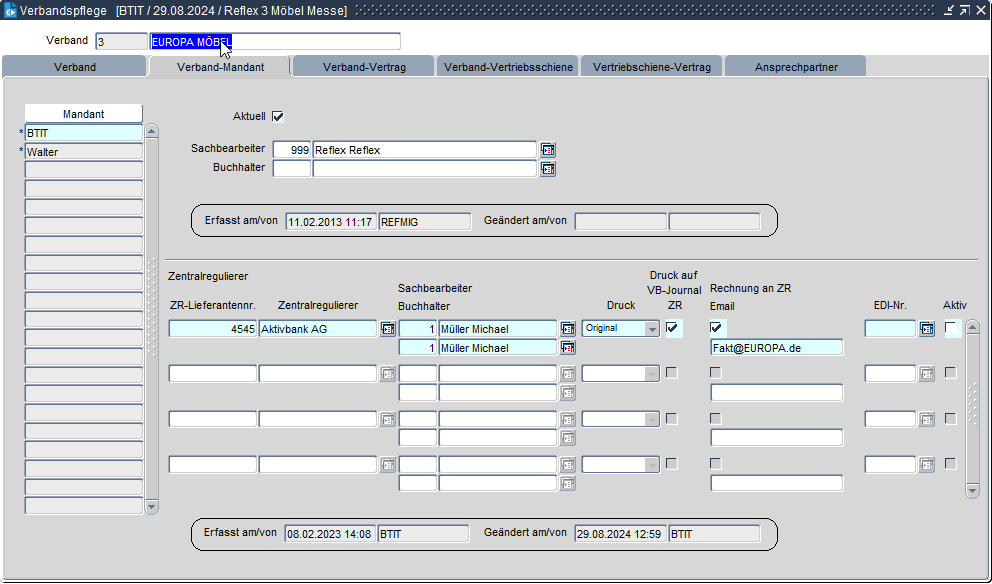Viewport: 992px width, 584px height.
Task: Toggle Rechnung an ZR checkbox in first row
Action: tap(716, 328)
